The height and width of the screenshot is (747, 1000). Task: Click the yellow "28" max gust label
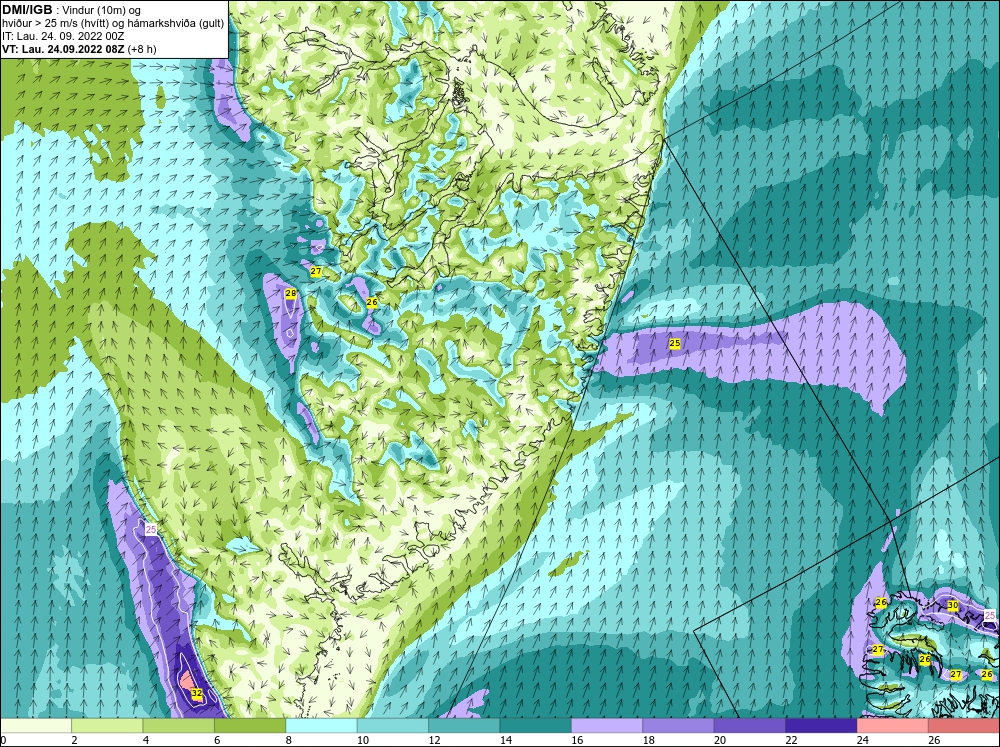pos(291,293)
